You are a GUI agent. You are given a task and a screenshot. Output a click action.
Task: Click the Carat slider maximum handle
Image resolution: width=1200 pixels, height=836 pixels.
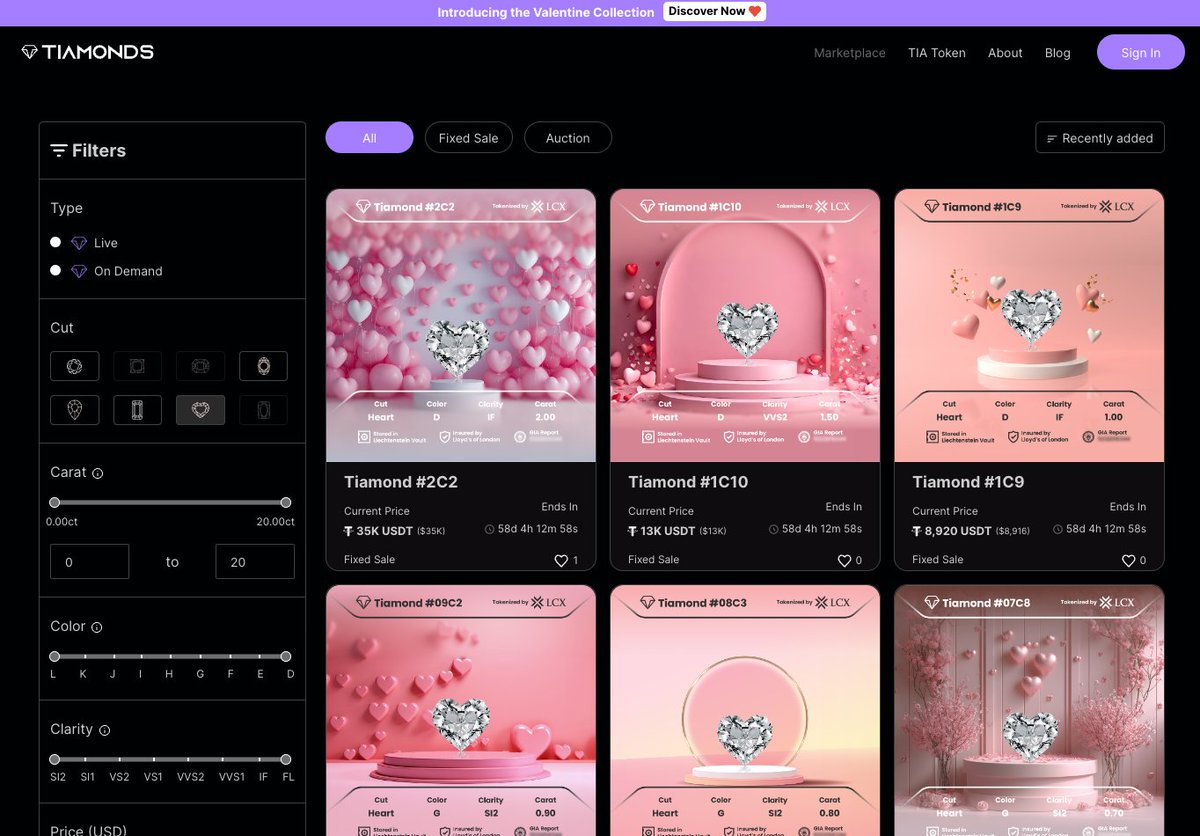286,503
